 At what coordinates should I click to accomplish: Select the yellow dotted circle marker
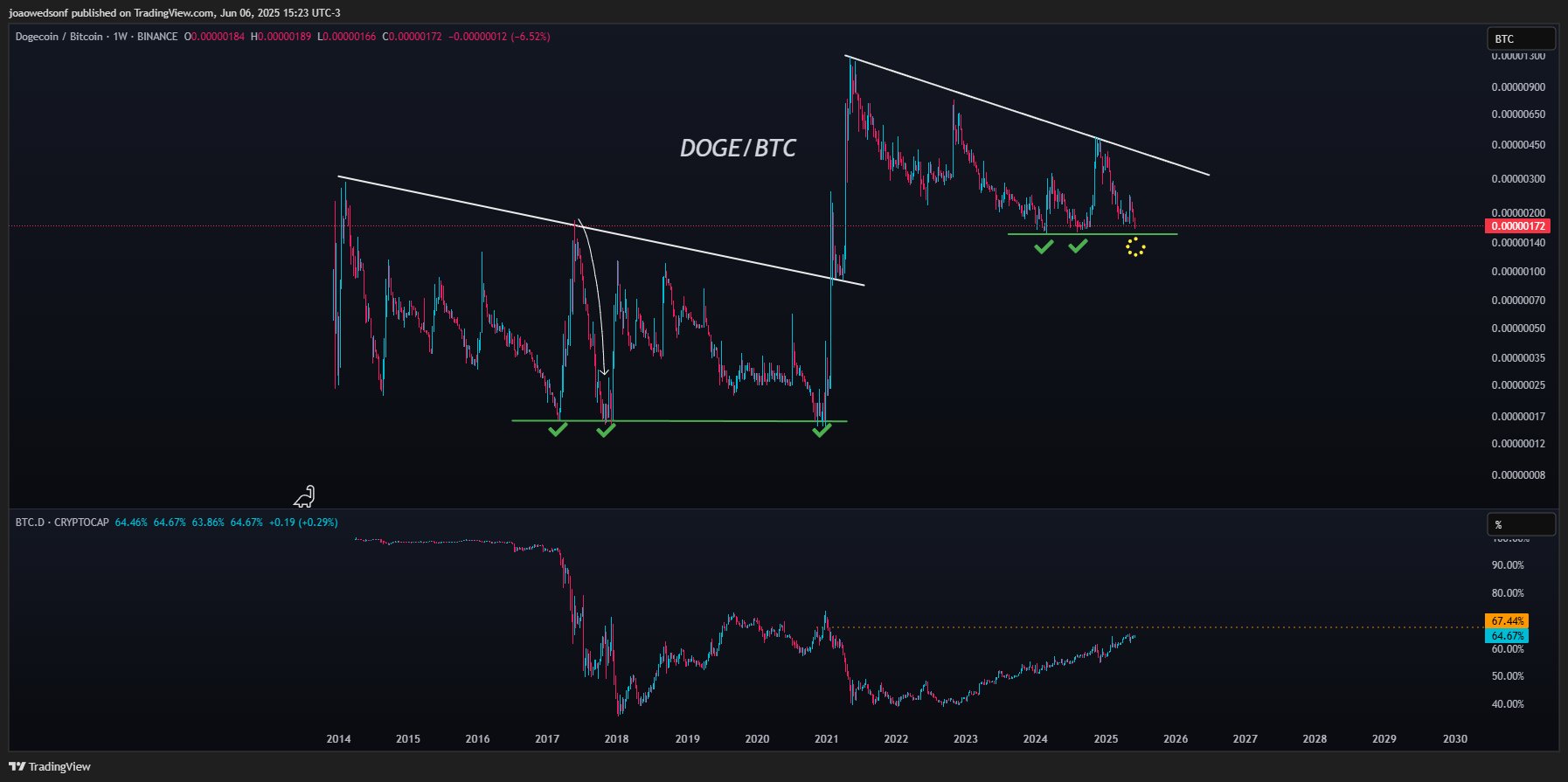[1135, 248]
